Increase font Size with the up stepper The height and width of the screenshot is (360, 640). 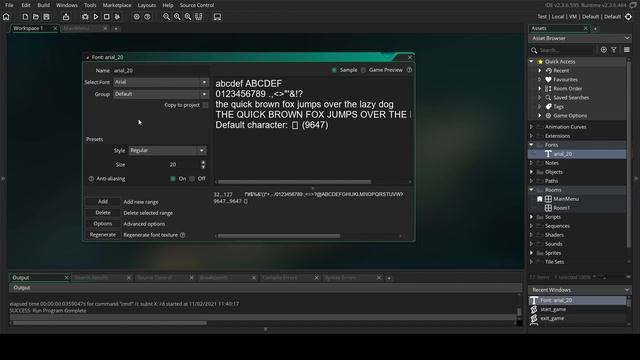click(203, 162)
